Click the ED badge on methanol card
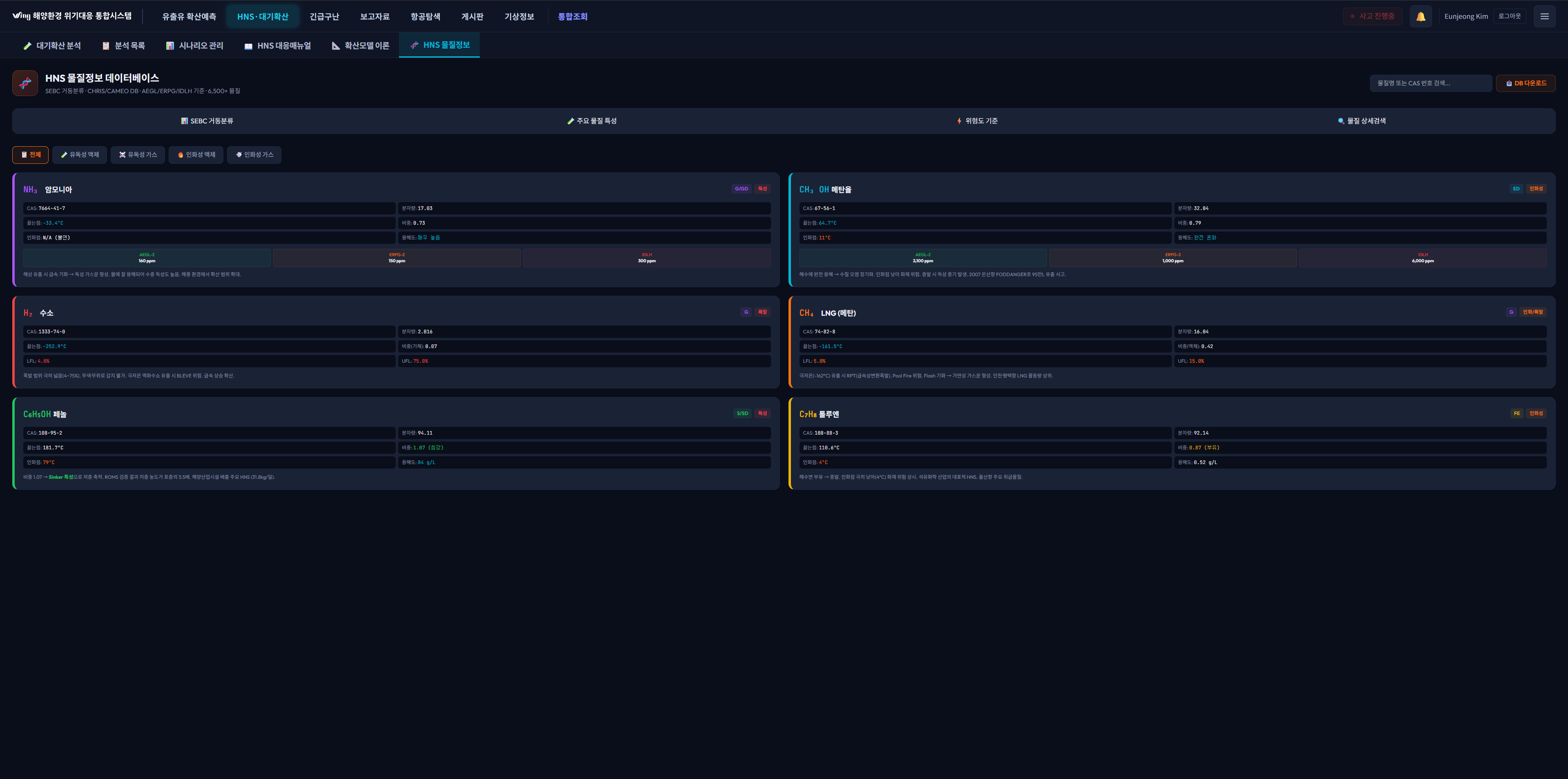The image size is (1568, 779). [1516, 189]
